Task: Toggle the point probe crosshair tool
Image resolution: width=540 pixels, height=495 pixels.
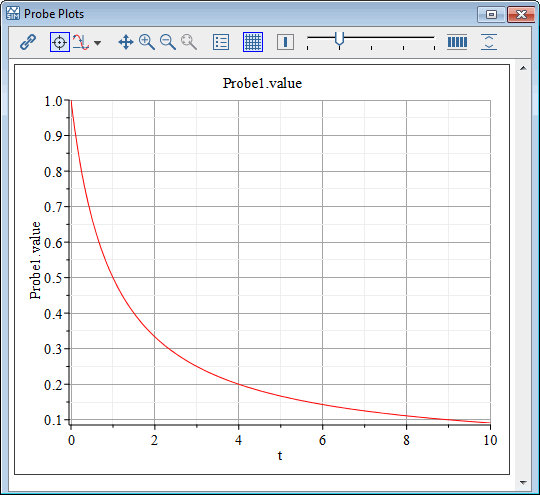Action: pos(60,42)
